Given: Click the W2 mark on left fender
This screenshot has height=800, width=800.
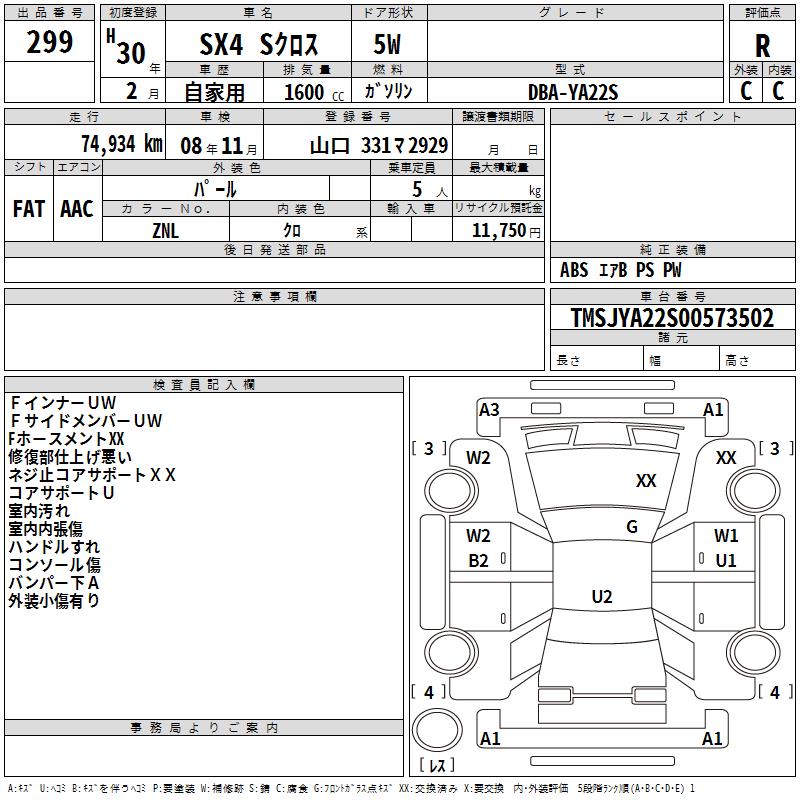Looking at the screenshot, I should 478,458.
